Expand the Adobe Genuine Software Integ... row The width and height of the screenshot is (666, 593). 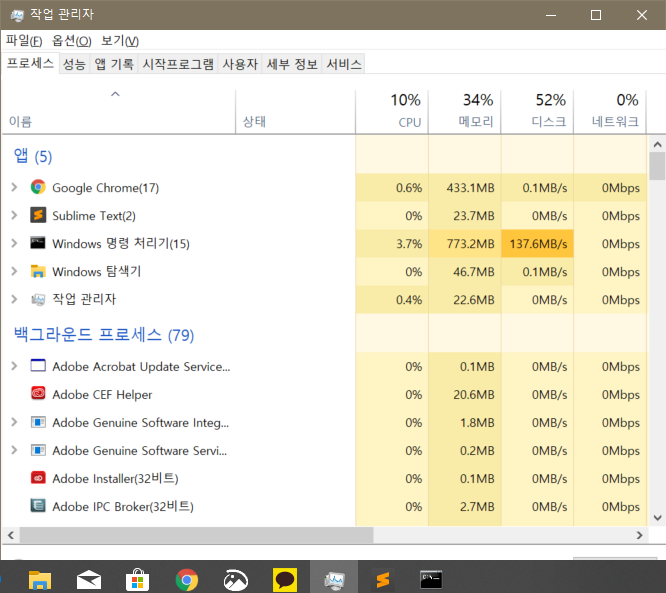pyautogui.click(x=14, y=422)
